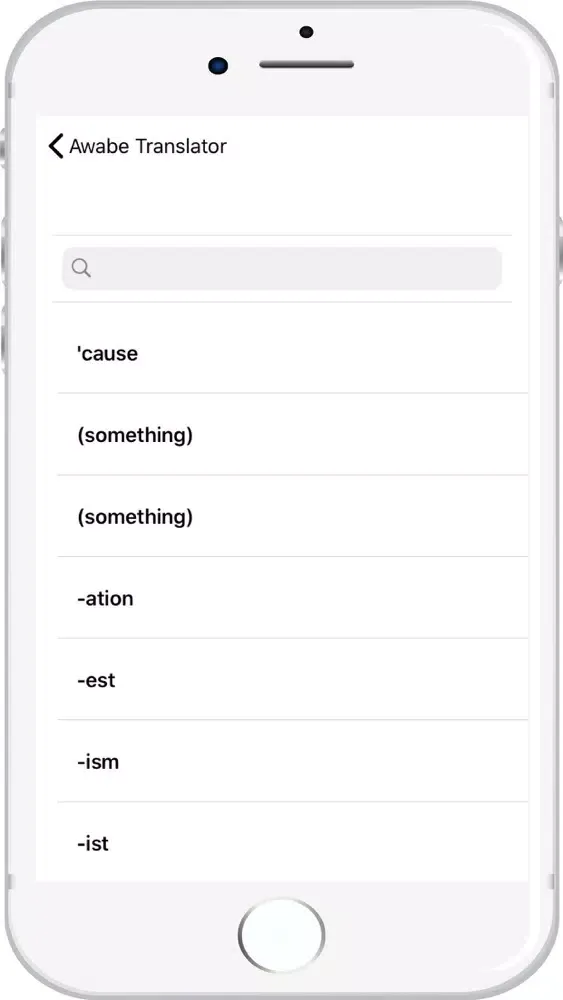Select the second (something) entry
563x1000 pixels.
293,516
